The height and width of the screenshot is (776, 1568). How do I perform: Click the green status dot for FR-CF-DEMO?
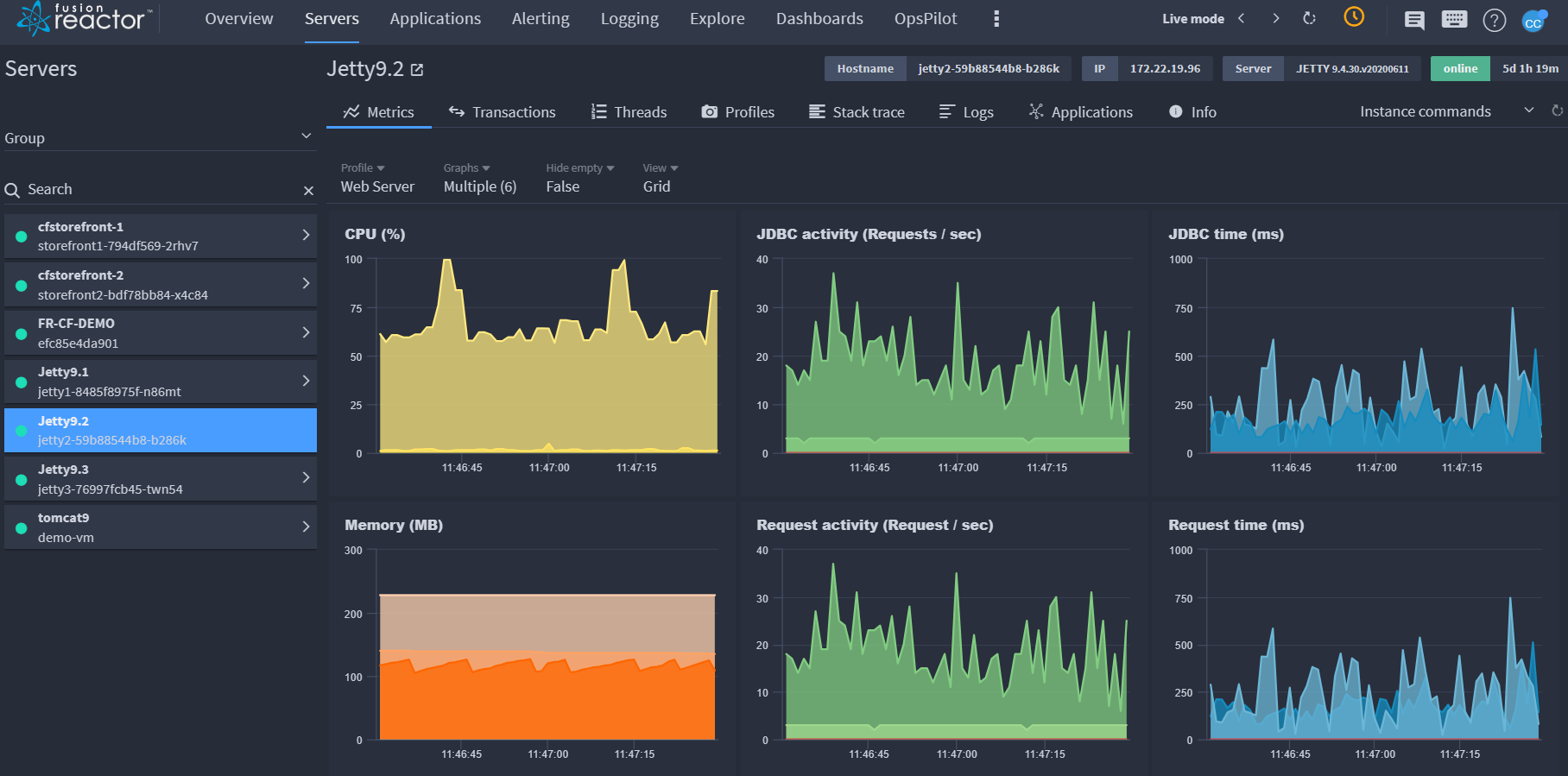tap(22, 333)
